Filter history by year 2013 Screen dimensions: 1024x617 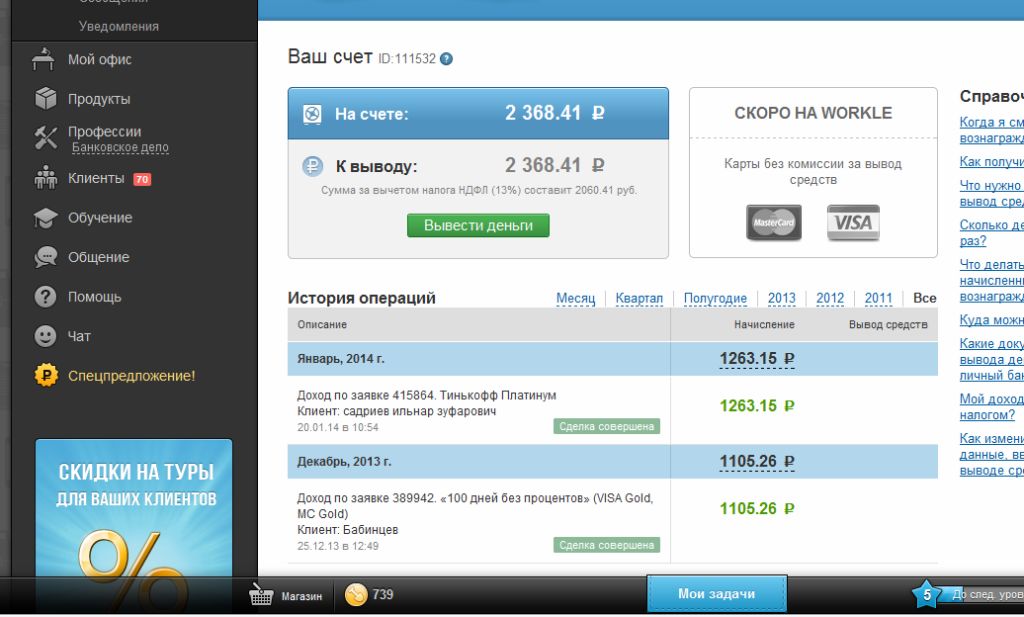[x=782, y=298]
